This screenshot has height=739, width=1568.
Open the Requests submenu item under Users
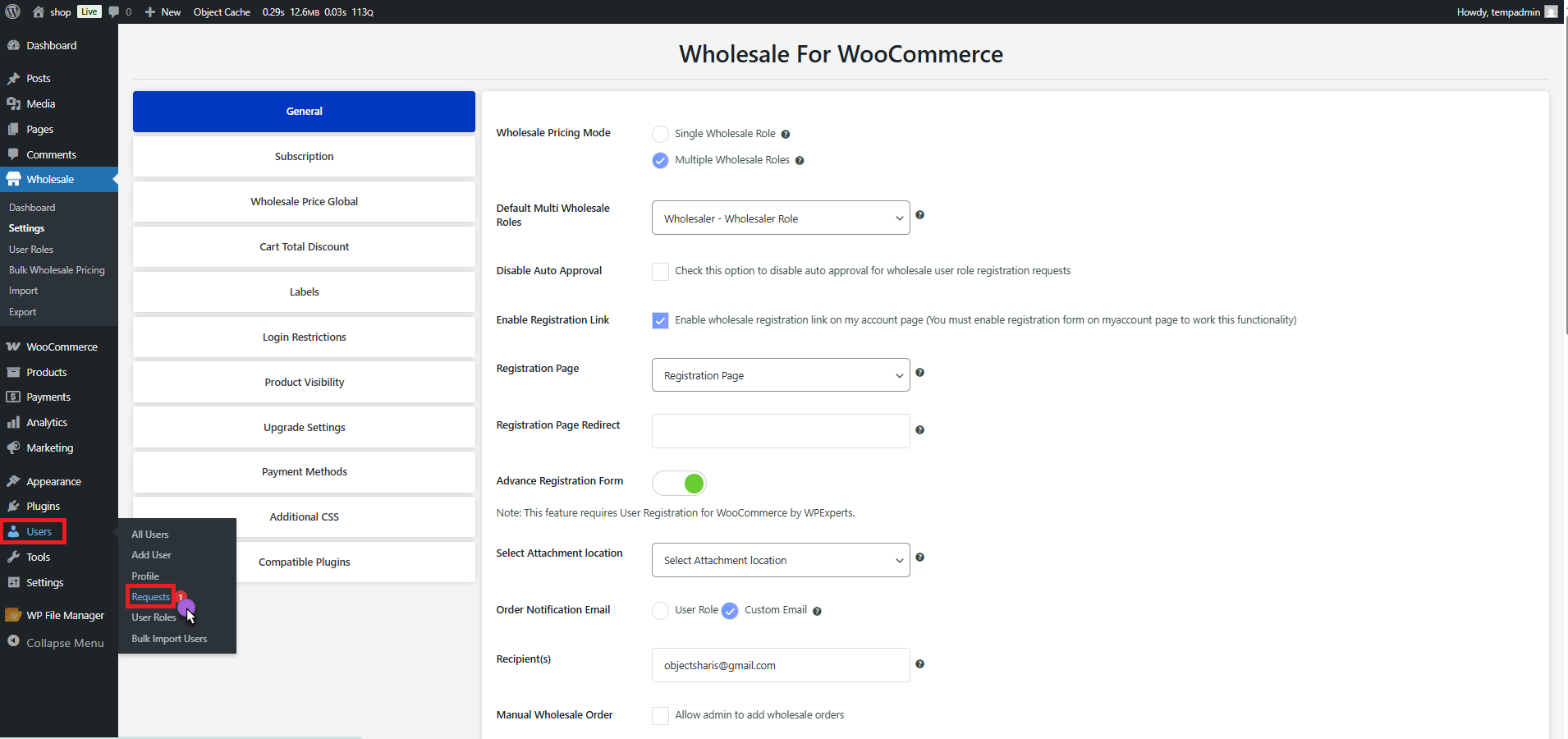[150, 597]
